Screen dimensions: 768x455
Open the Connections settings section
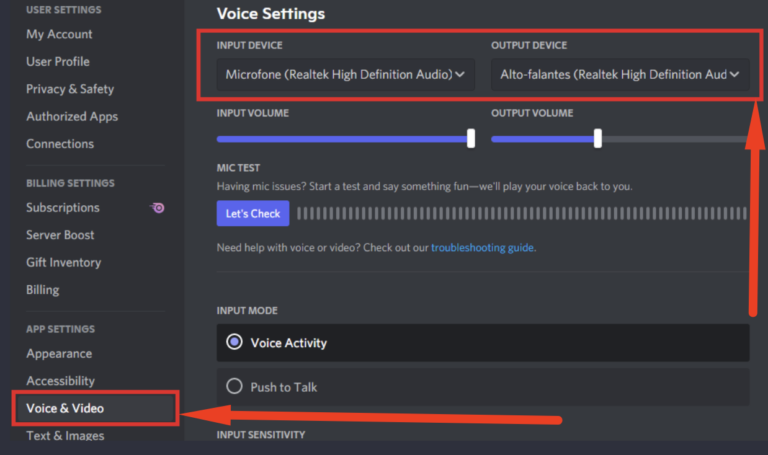point(60,143)
